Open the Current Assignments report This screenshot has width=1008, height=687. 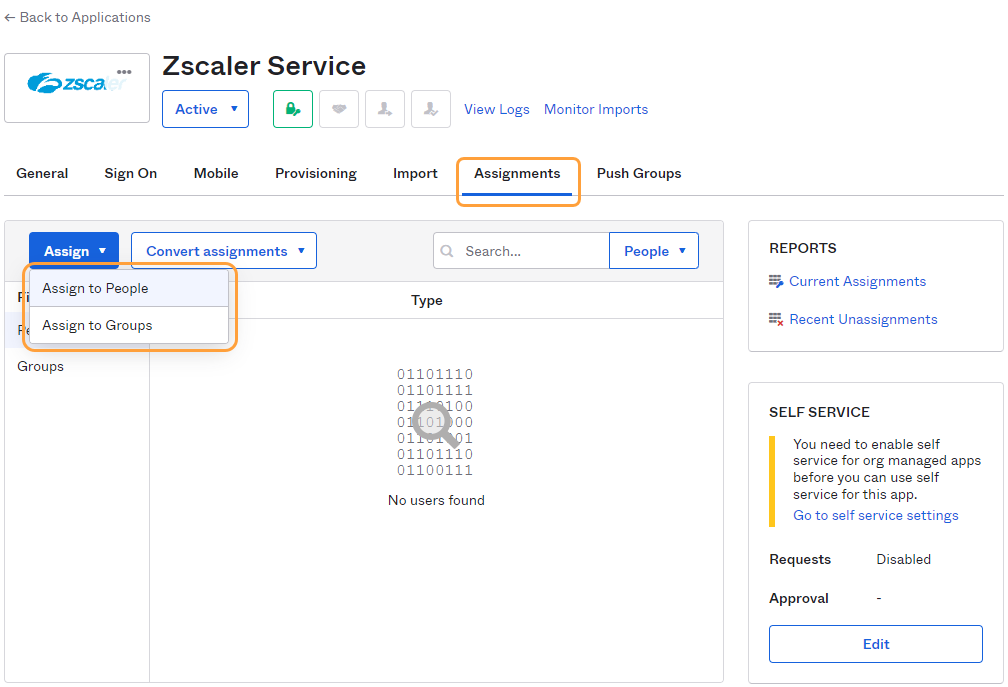(857, 281)
